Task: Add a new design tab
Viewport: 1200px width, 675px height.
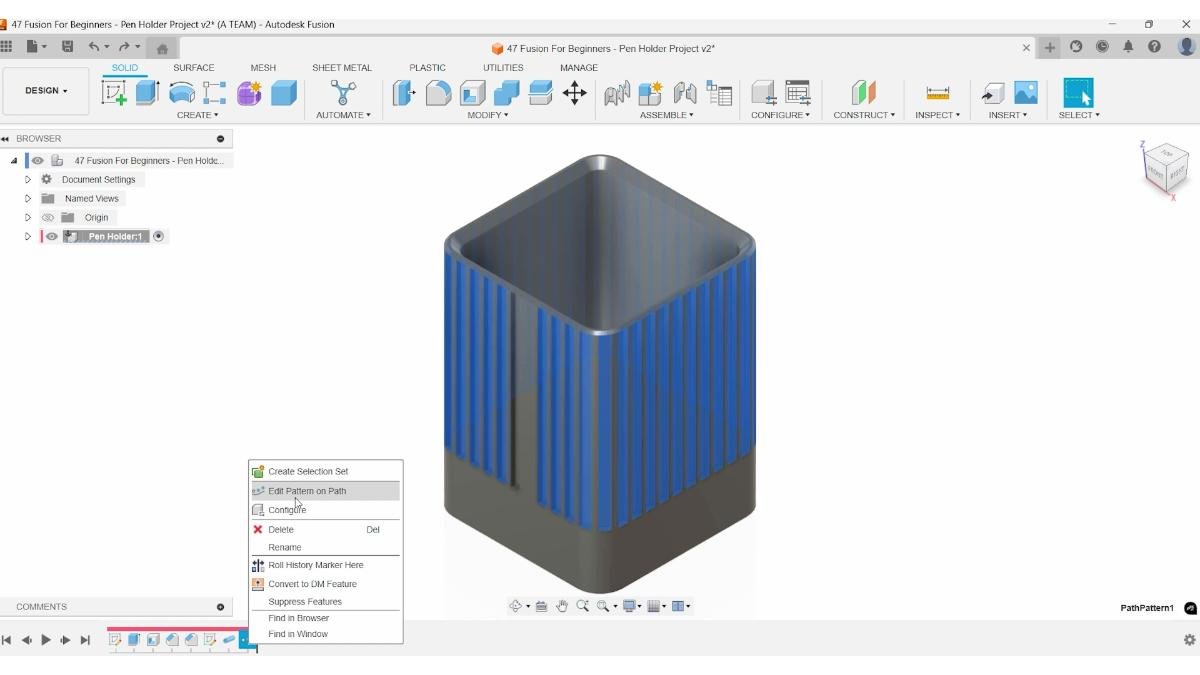Action: [x=1050, y=47]
